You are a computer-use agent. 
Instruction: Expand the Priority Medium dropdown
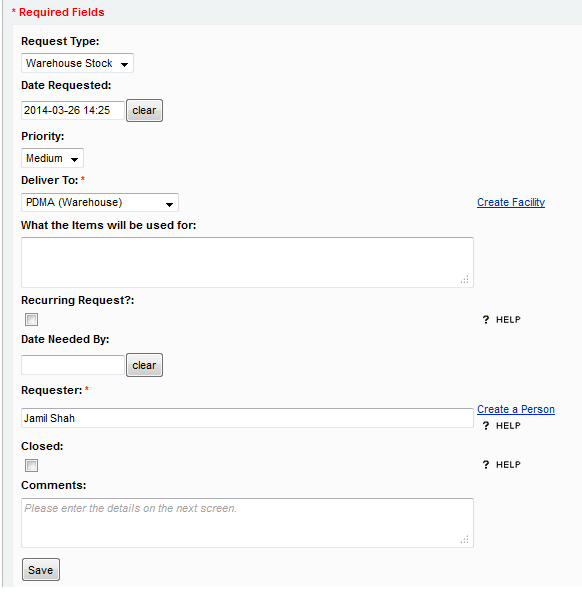point(52,158)
